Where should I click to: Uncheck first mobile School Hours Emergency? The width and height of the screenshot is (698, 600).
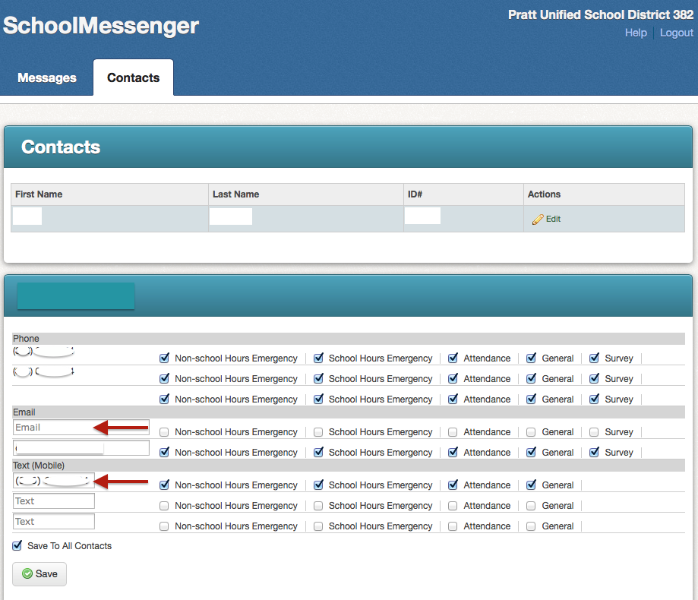[318, 485]
